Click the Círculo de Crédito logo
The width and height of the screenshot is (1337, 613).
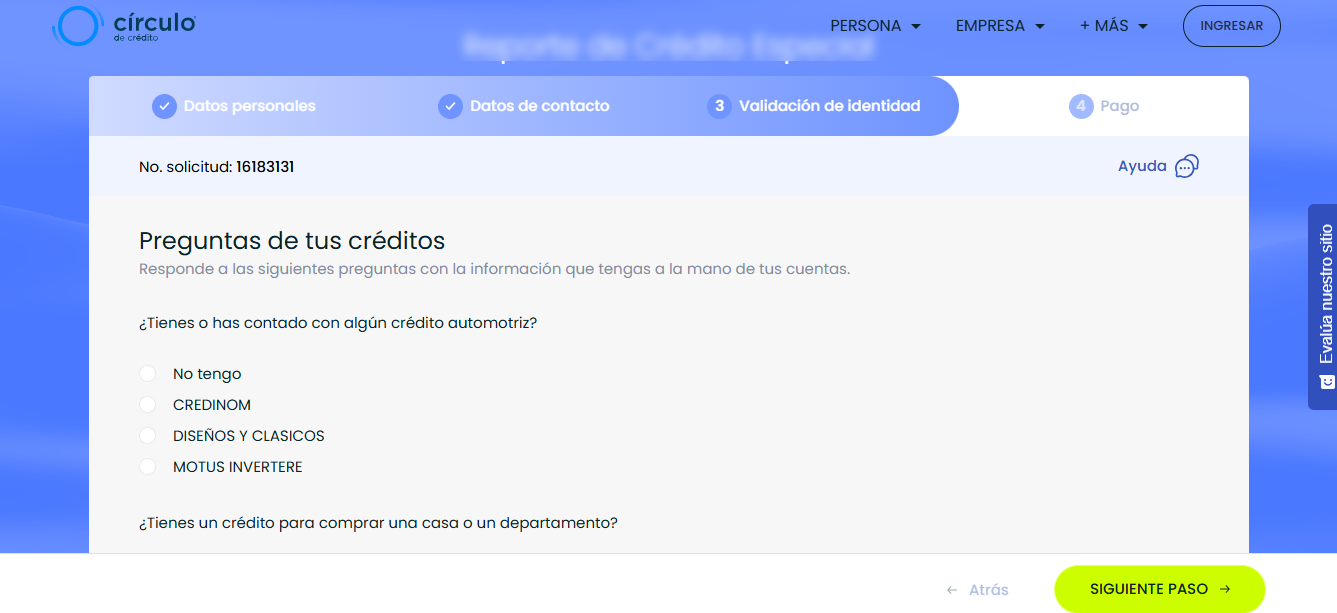(122, 26)
